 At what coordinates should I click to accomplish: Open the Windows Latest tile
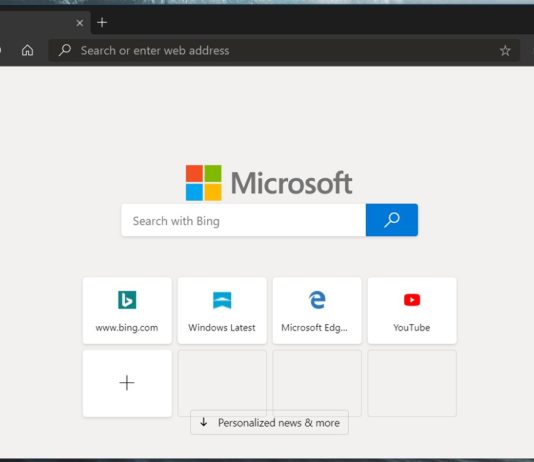coord(222,310)
